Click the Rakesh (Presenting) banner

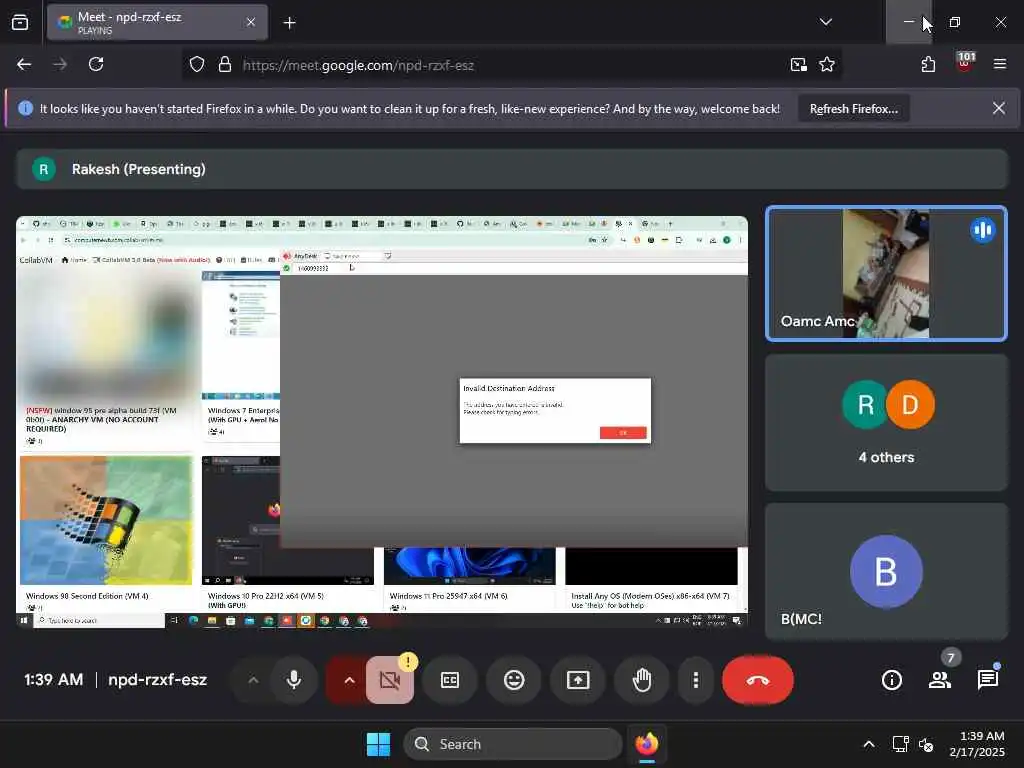[512, 169]
